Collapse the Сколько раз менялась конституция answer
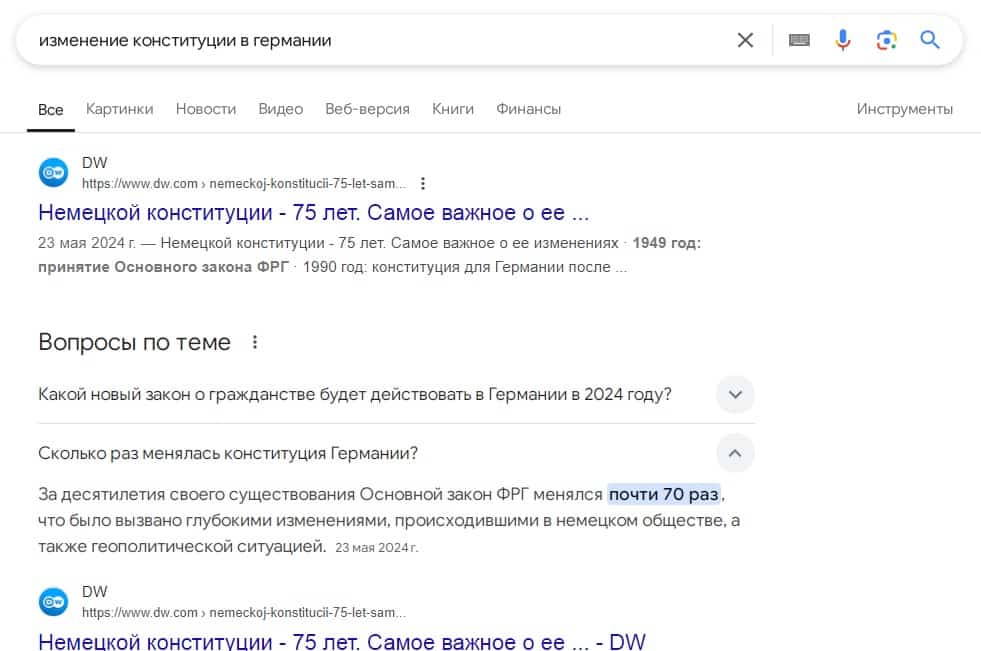The width and height of the screenshot is (981, 651). click(735, 453)
